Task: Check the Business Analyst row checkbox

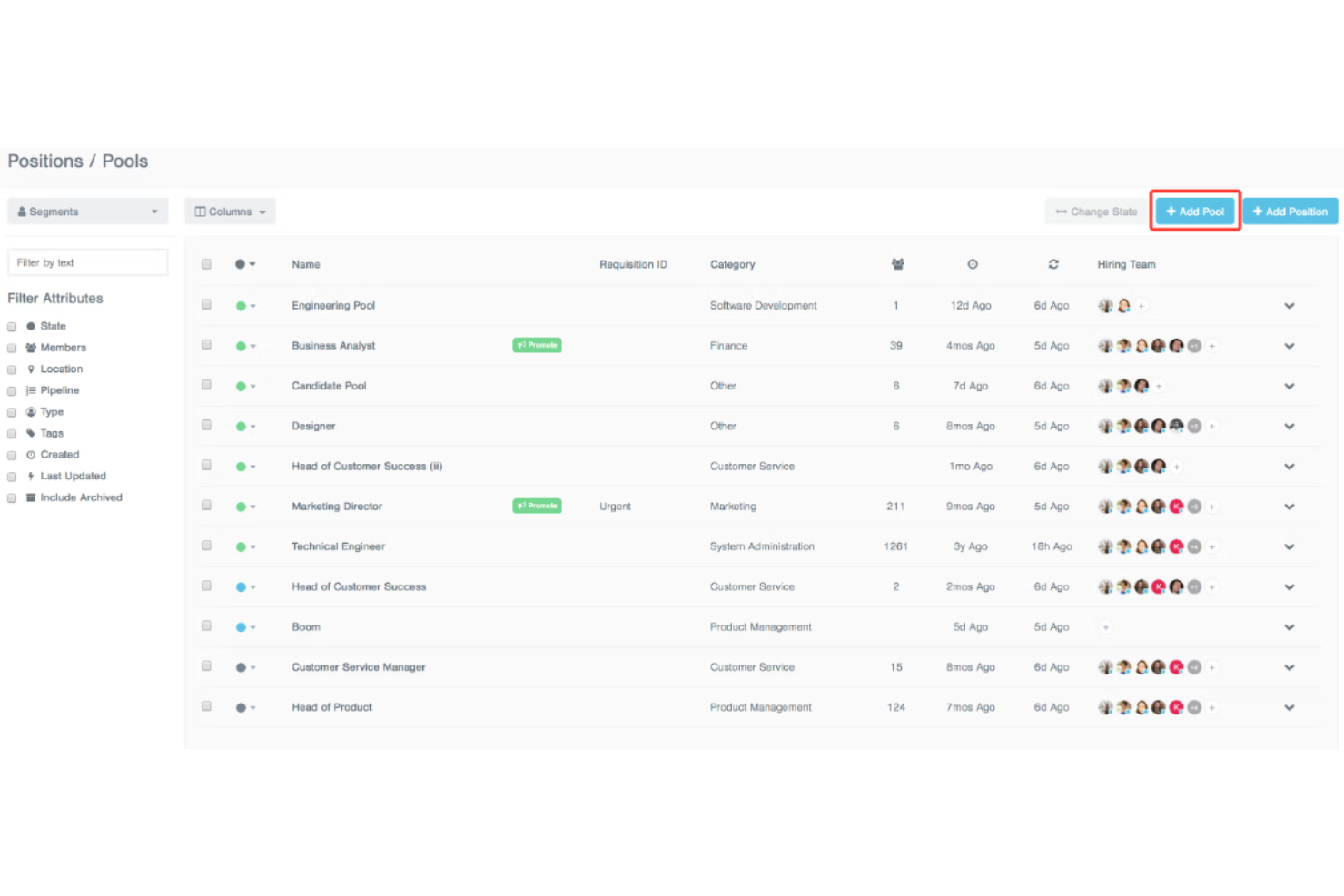Action: click(206, 345)
